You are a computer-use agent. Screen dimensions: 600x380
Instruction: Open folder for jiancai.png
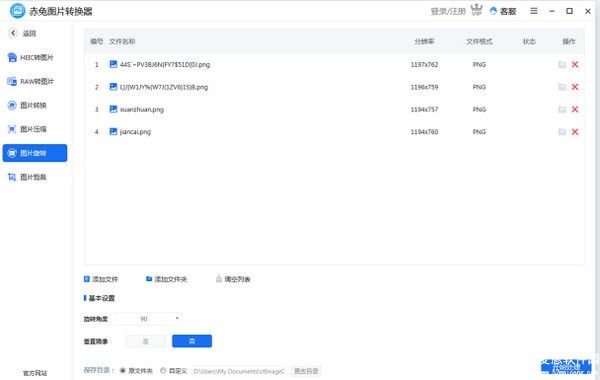562,132
